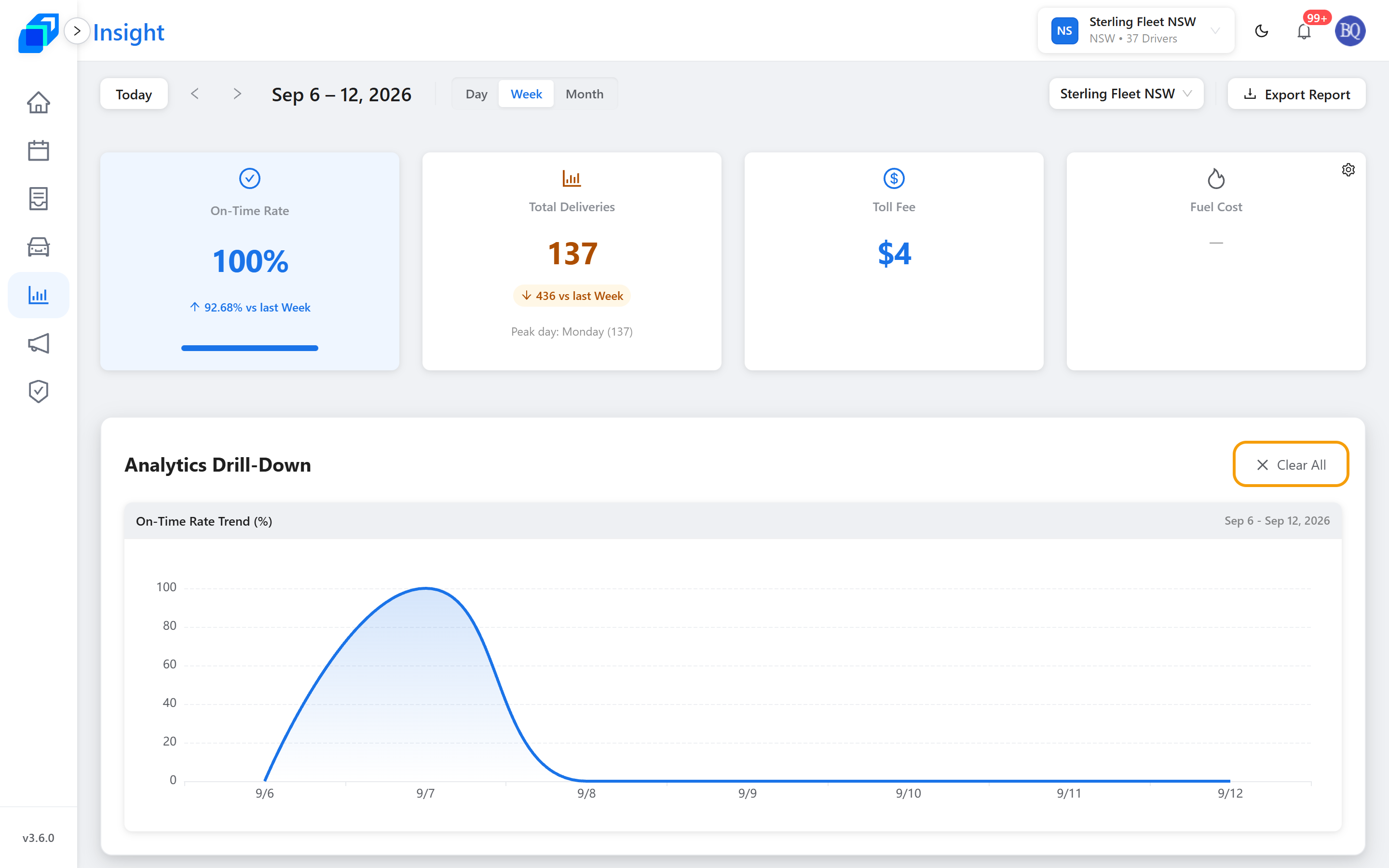The image size is (1389, 868).
Task: Click the 99+ notification badge
Action: pyautogui.click(x=1317, y=18)
